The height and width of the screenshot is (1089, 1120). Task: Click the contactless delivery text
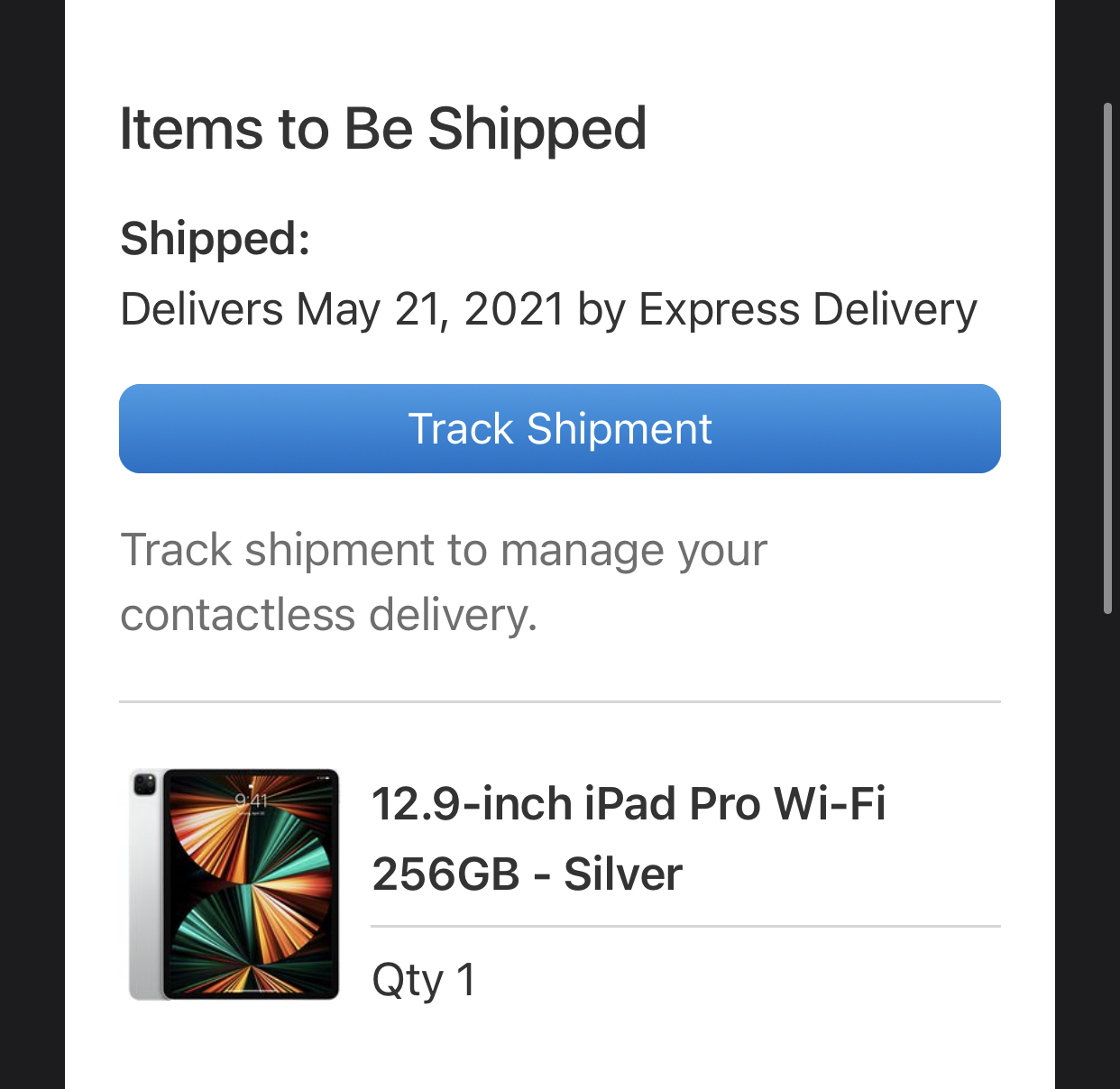pos(328,615)
